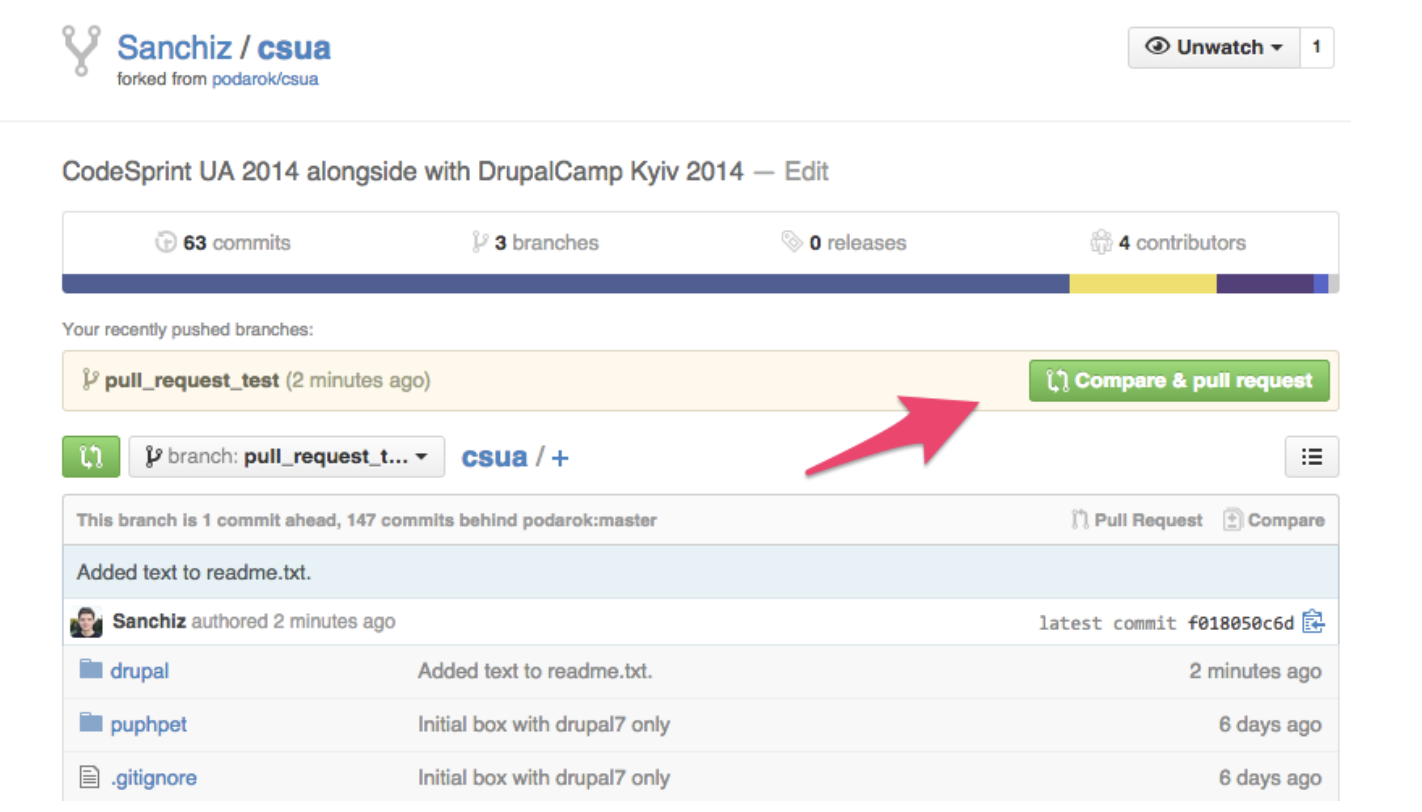
Task: Click the Sanchiz avatar thumbnail
Action: point(86,622)
